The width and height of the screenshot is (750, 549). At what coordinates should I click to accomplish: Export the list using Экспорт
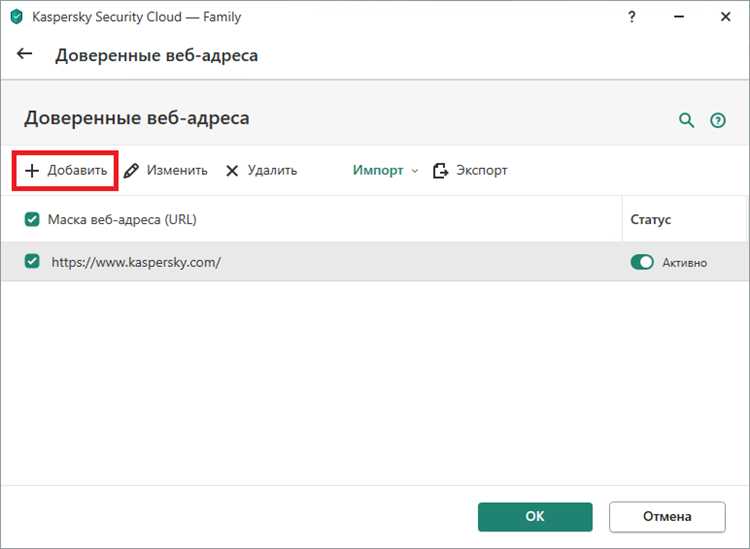pyautogui.click(x=470, y=170)
